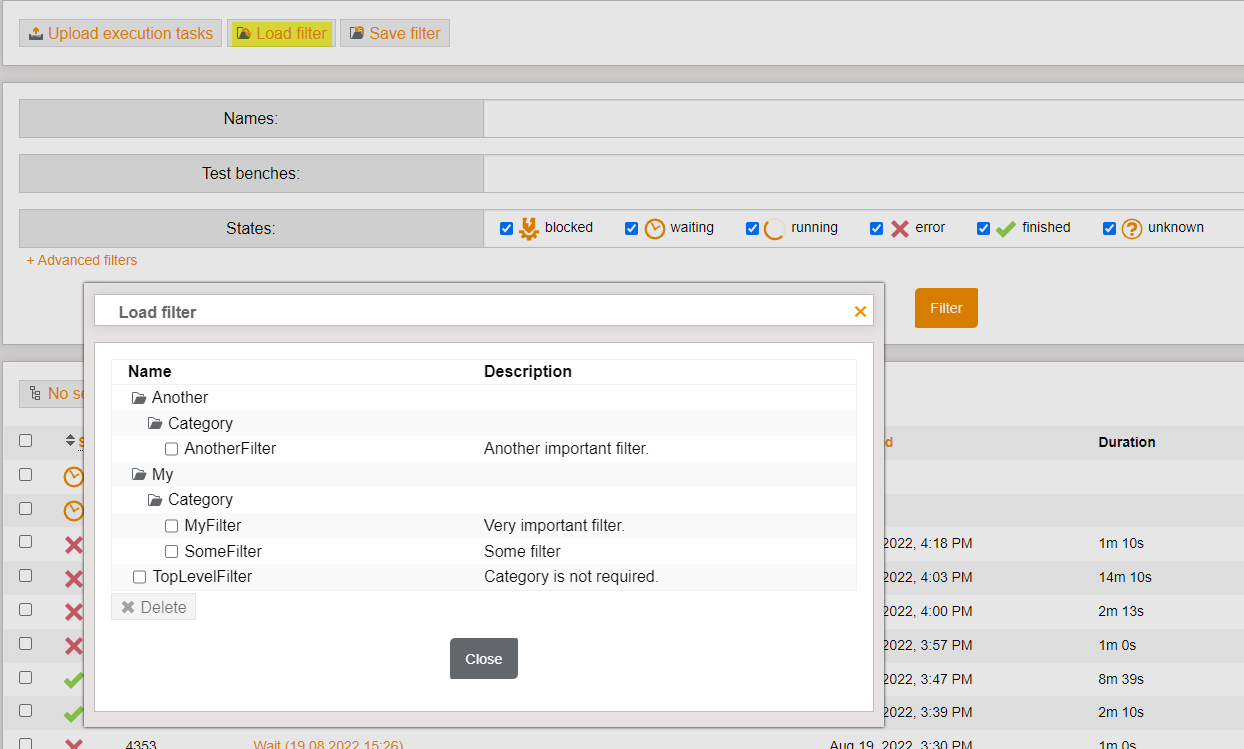Click the waiting clock icon in the States row
1244x749 pixels.
(x=655, y=228)
